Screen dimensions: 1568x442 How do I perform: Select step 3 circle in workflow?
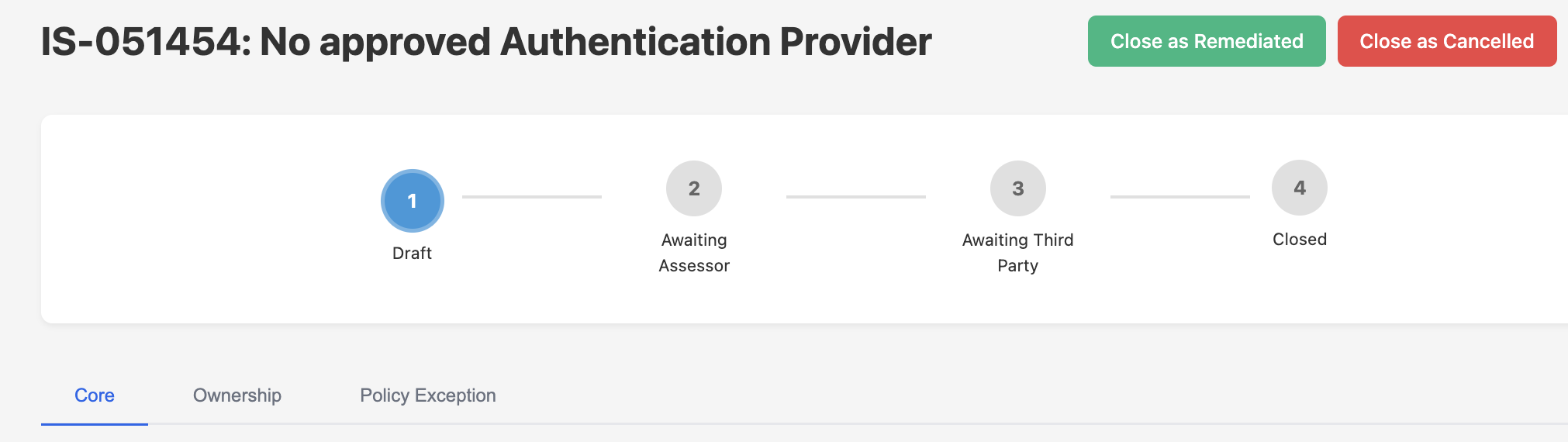(1017, 188)
